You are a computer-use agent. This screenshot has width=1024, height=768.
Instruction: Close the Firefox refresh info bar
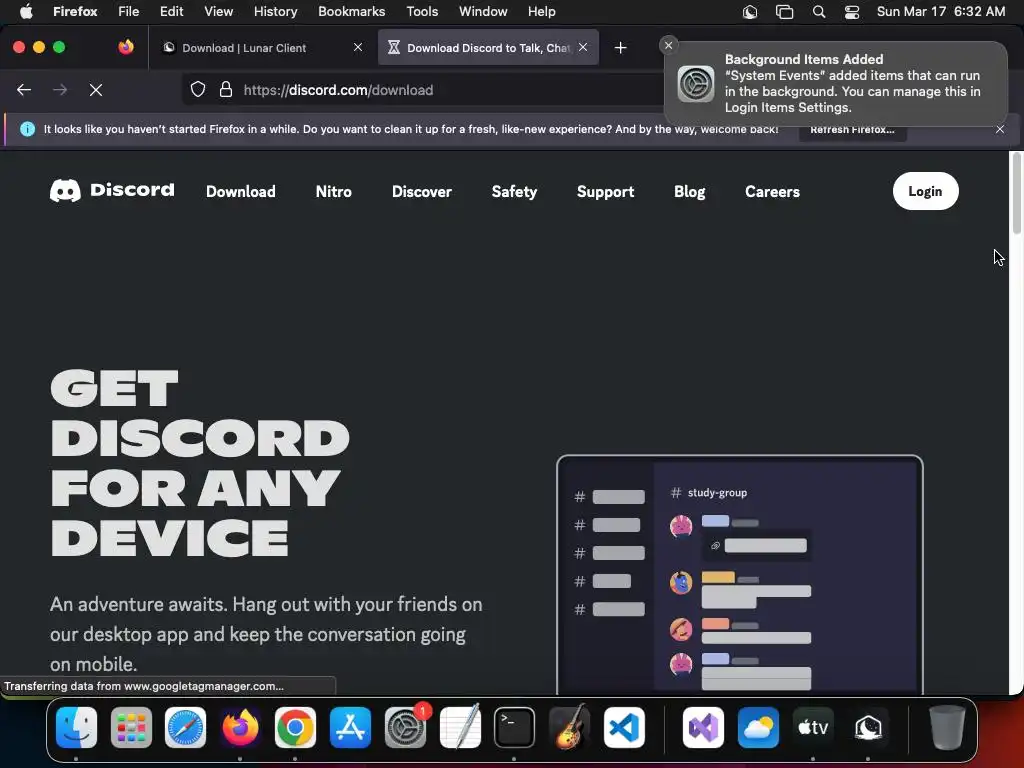point(1000,129)
